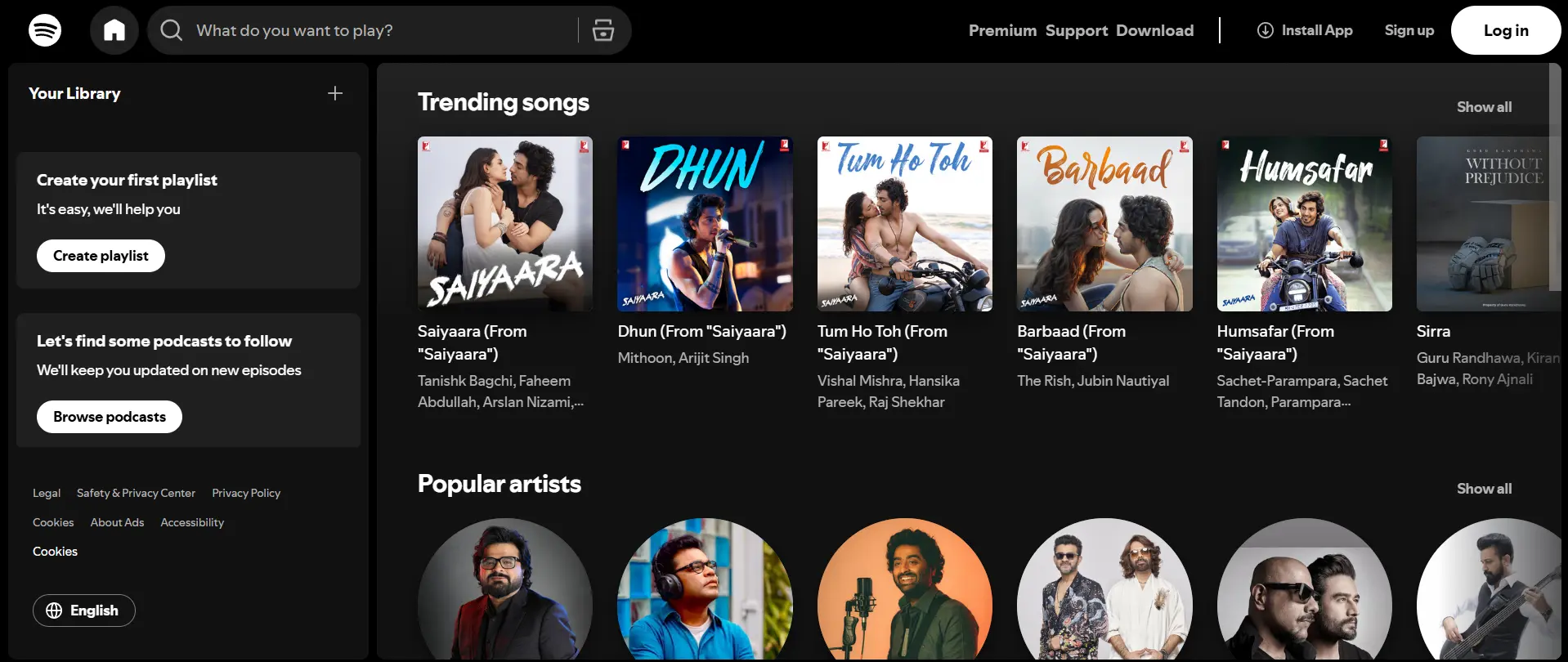Click the Cookies link above English
This screenshot has width=1568, height=662.
point(55,552)
